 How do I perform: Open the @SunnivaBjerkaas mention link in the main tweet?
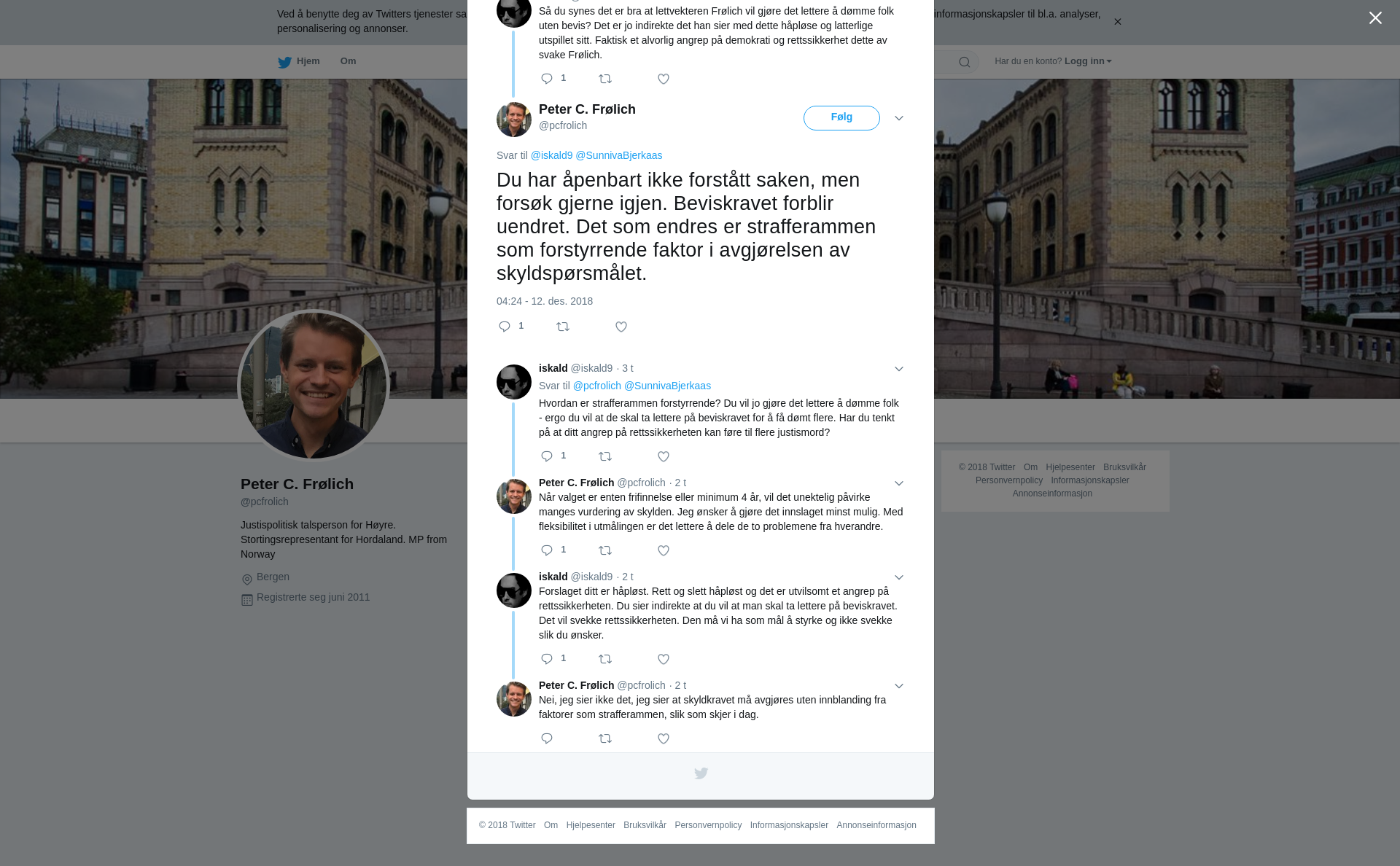click(619, 155)
